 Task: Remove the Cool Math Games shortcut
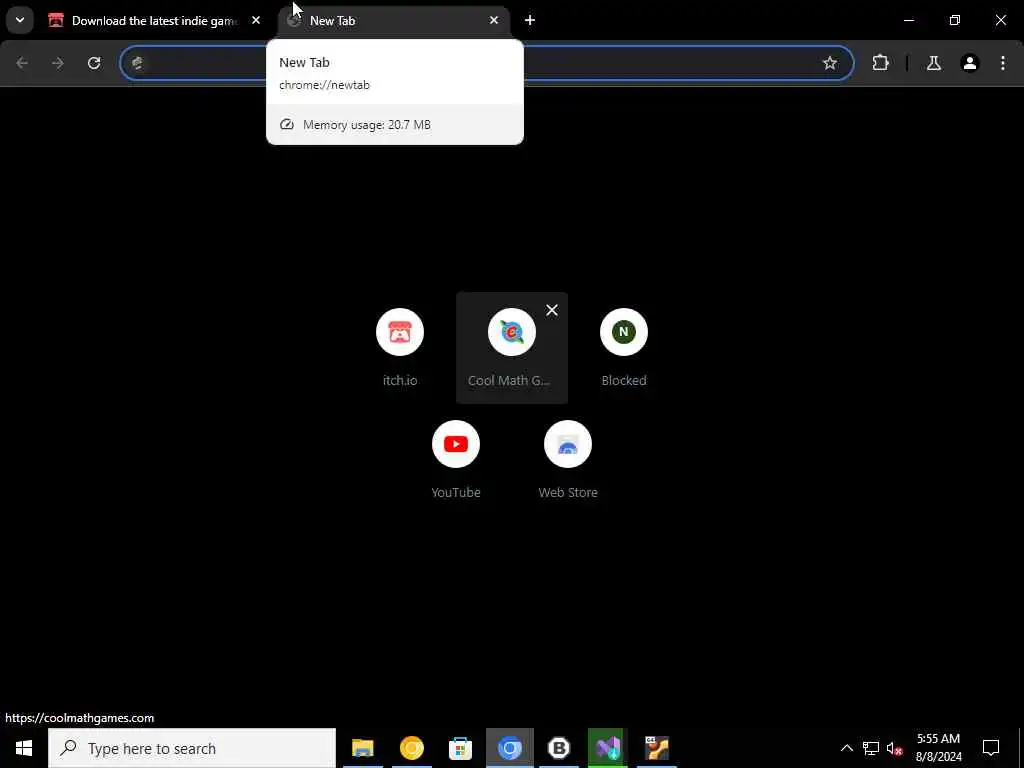[x=552, y=310]
